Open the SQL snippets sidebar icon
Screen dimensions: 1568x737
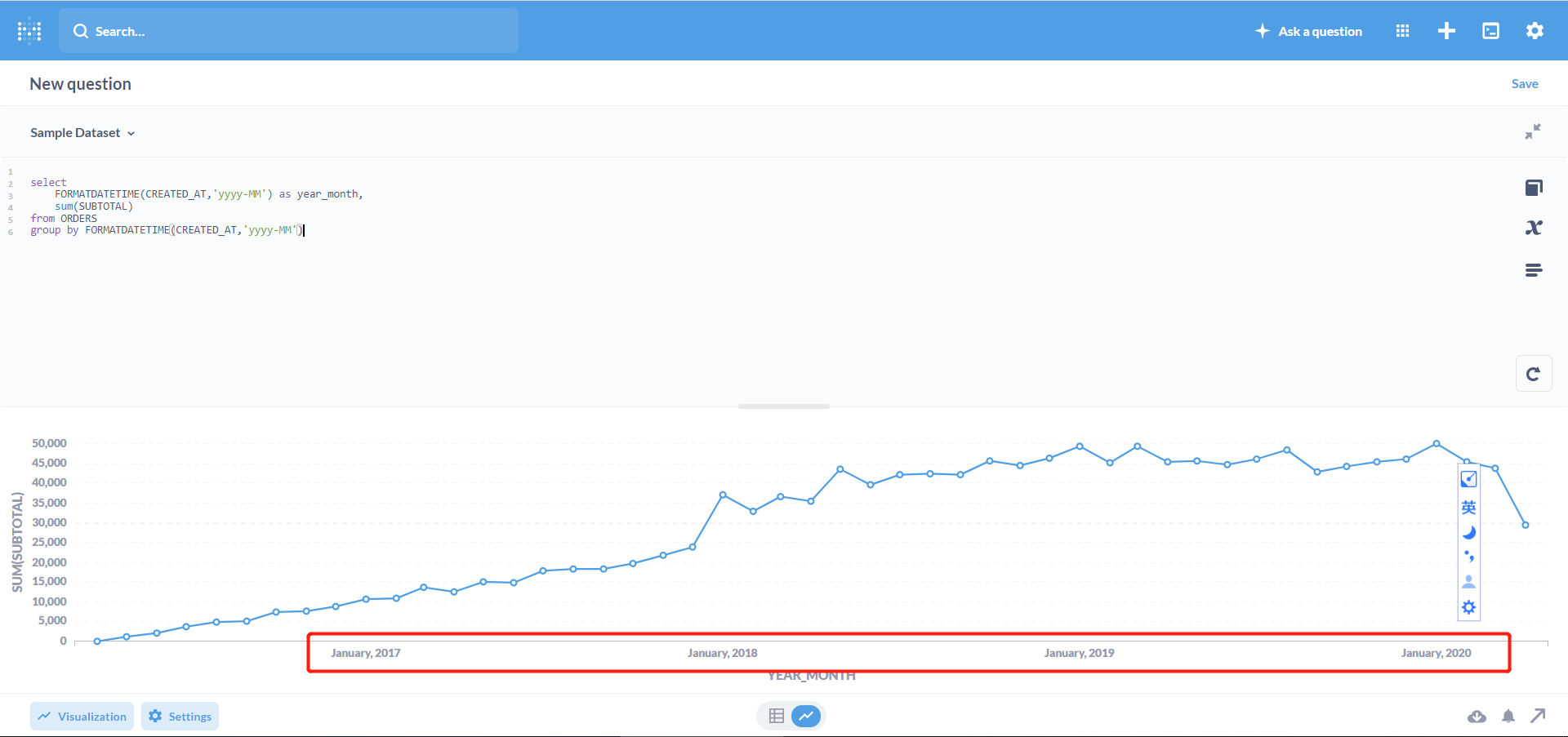pyautogui.click(x=1535, y=269)
